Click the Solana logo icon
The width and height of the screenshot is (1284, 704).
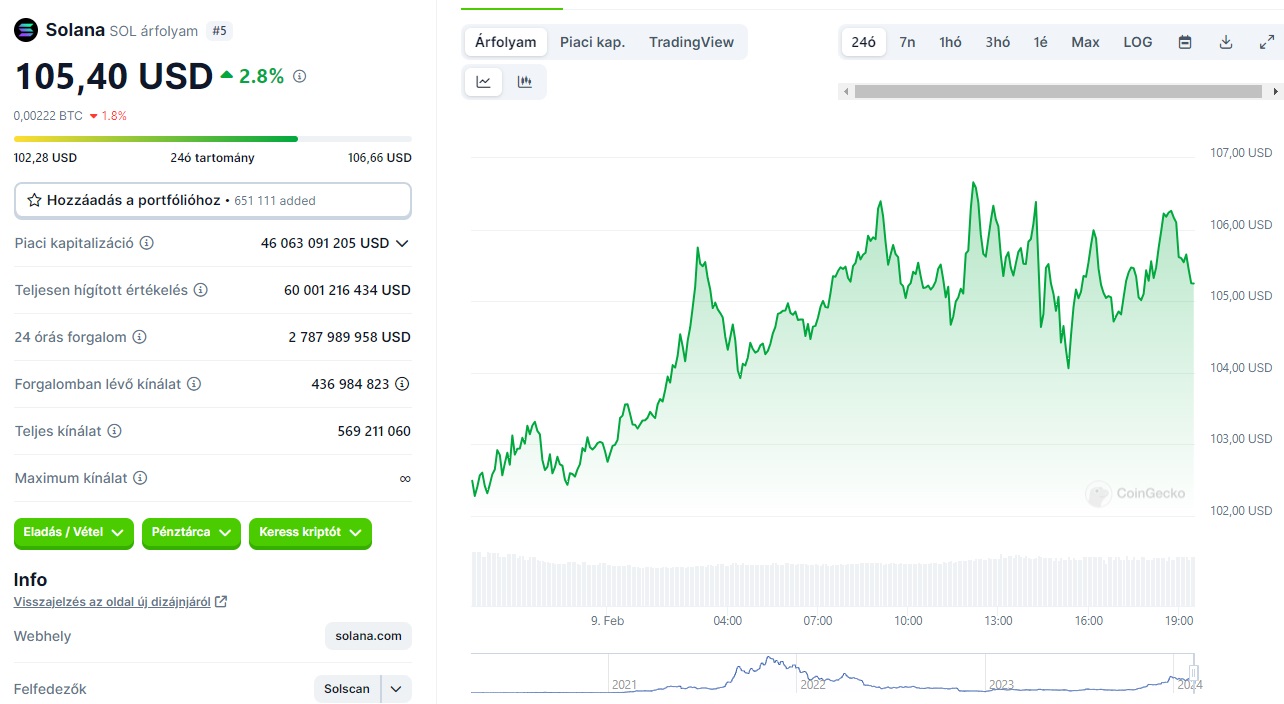point(25,30)
